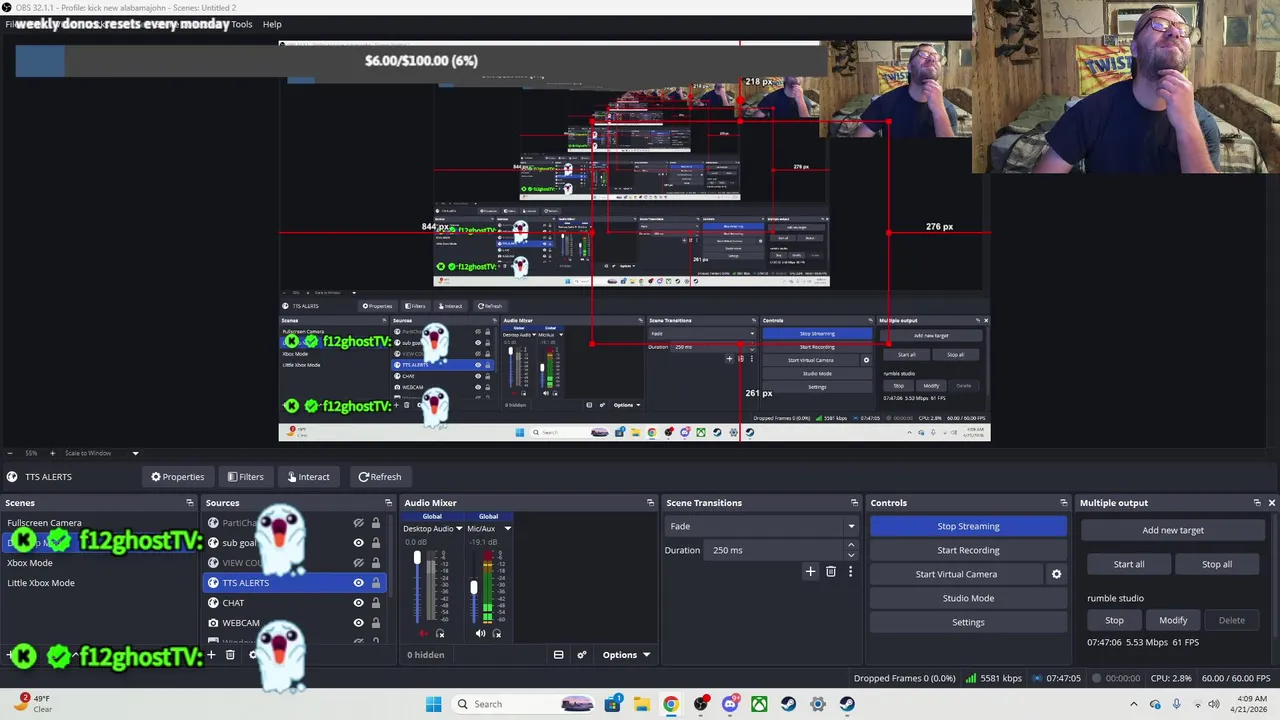Open Virtual Camera settings gear
The image size is (1280, 720).
click(1056, 574)
